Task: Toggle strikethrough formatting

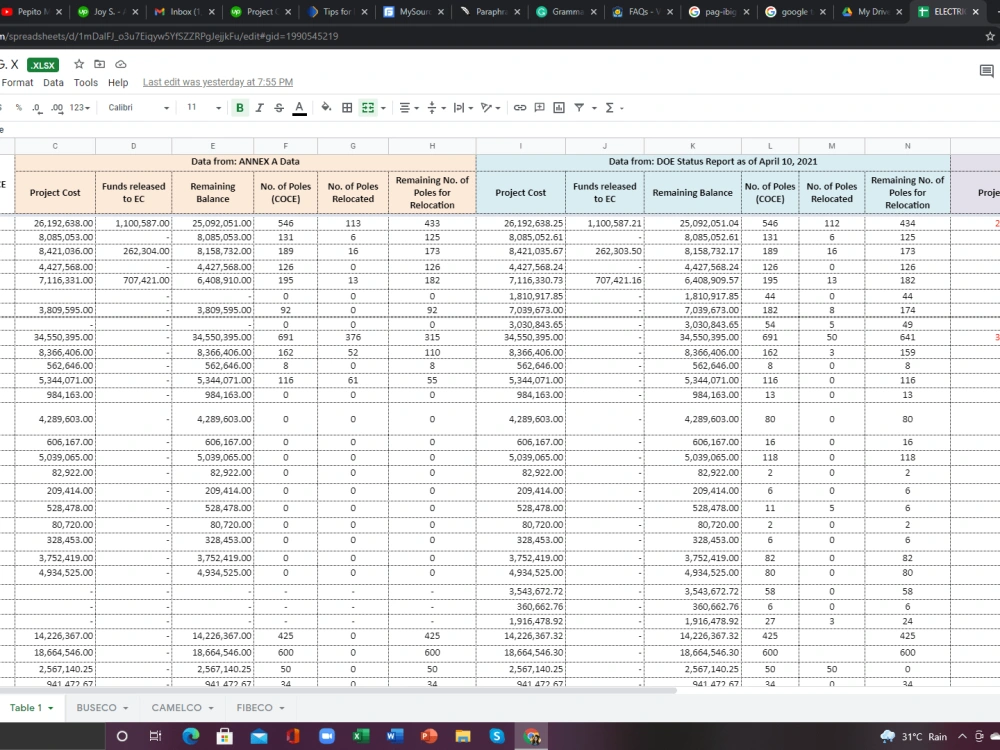Action: [279, 108]
